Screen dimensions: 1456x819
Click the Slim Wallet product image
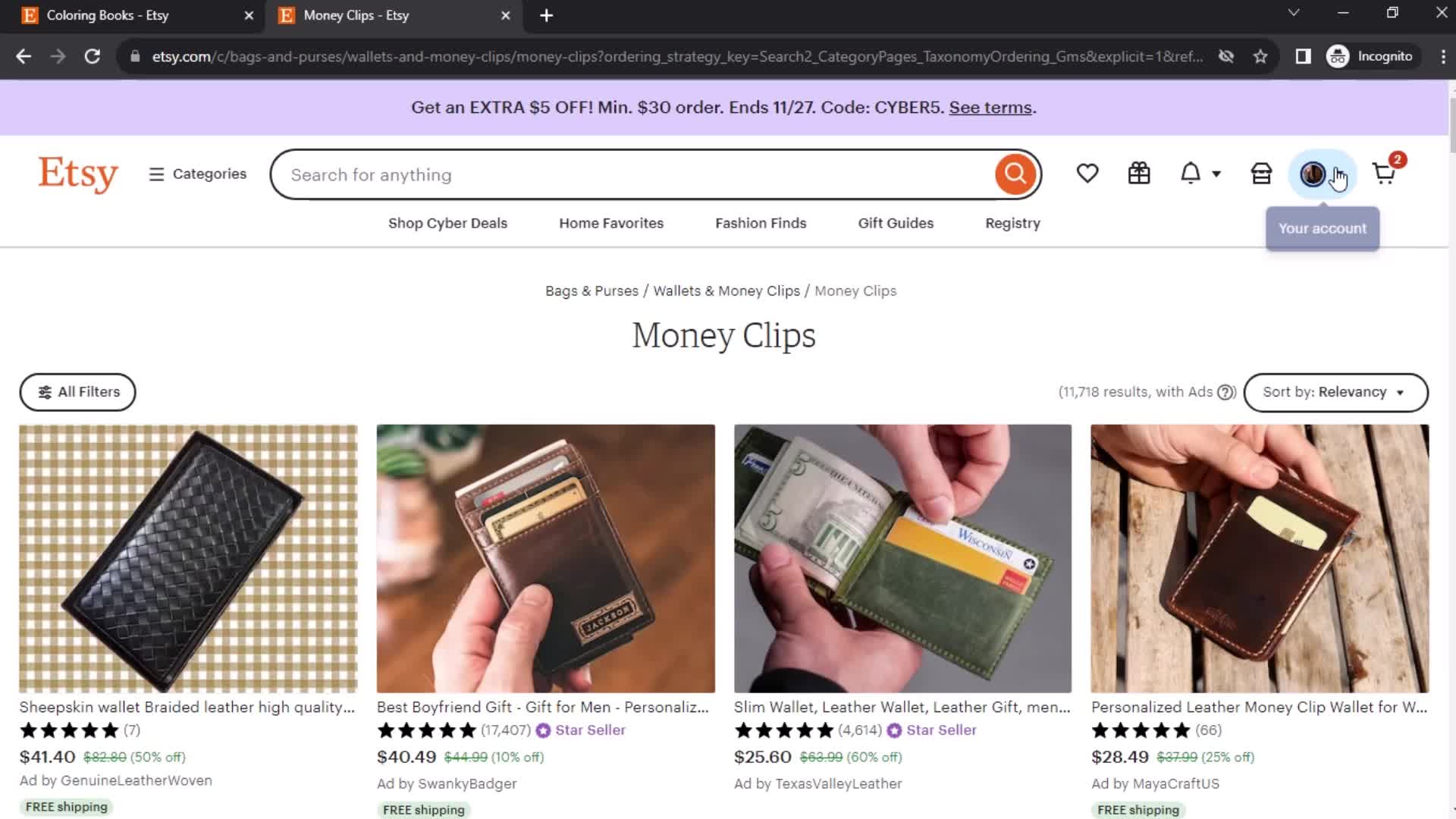point(902,557)
